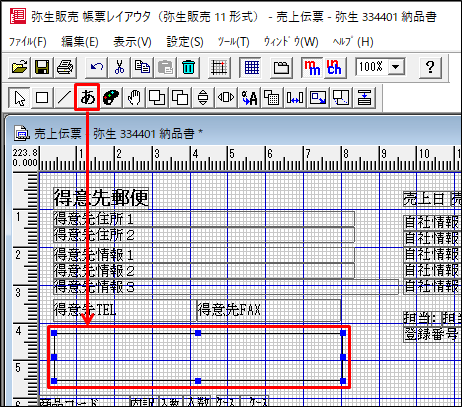The height and width of the screenshot is (407, 462).
Task: Open the color palette tool
Action: [111, 98]
